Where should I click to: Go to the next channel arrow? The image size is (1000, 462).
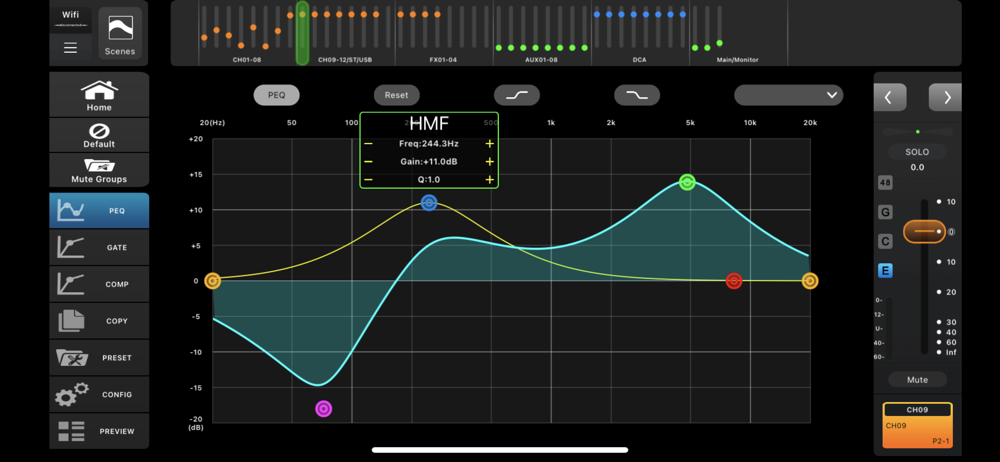coord(945,97)
